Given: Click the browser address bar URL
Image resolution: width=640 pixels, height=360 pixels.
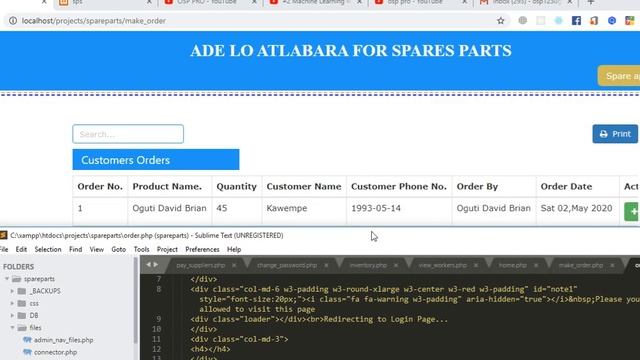Looking at the screenshot, I should (94, 20).
